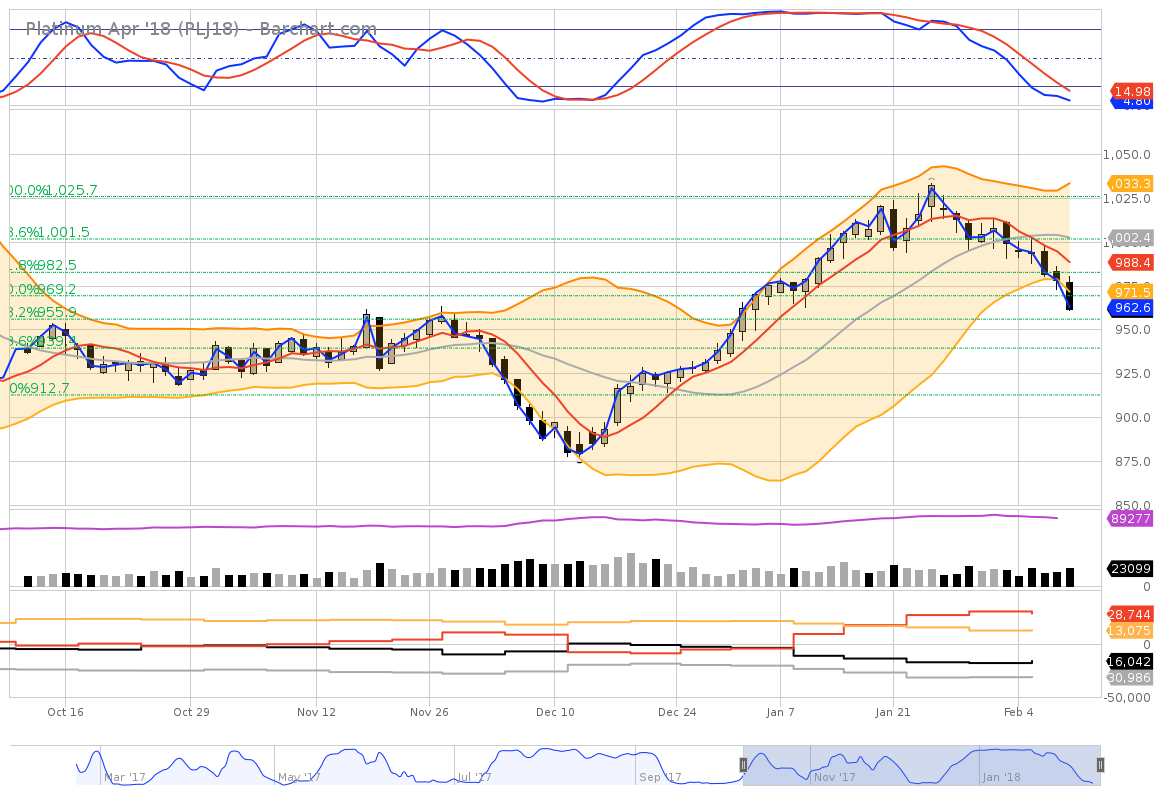Image resolution: width=1156 pixels, height=800 pixels.
Task: Click the Oct 29 date axis label
Action: click(191, 712)
